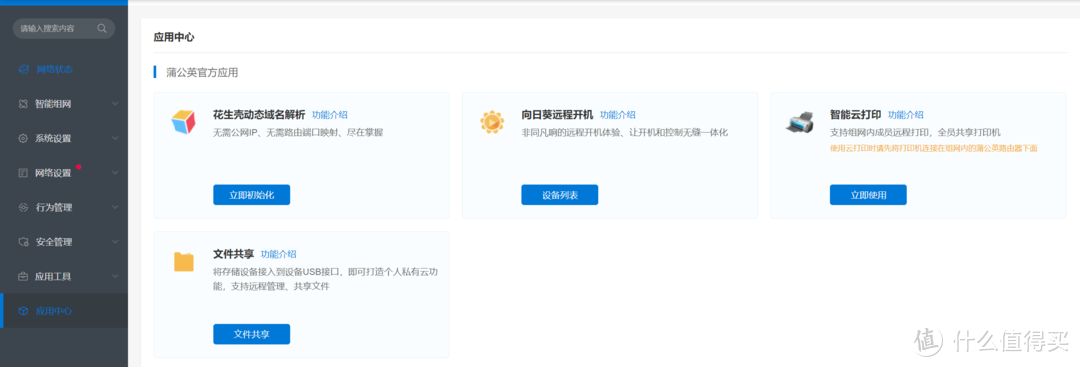
Task: Expand the 网络设置 chevron
Action: pos(115,173)
